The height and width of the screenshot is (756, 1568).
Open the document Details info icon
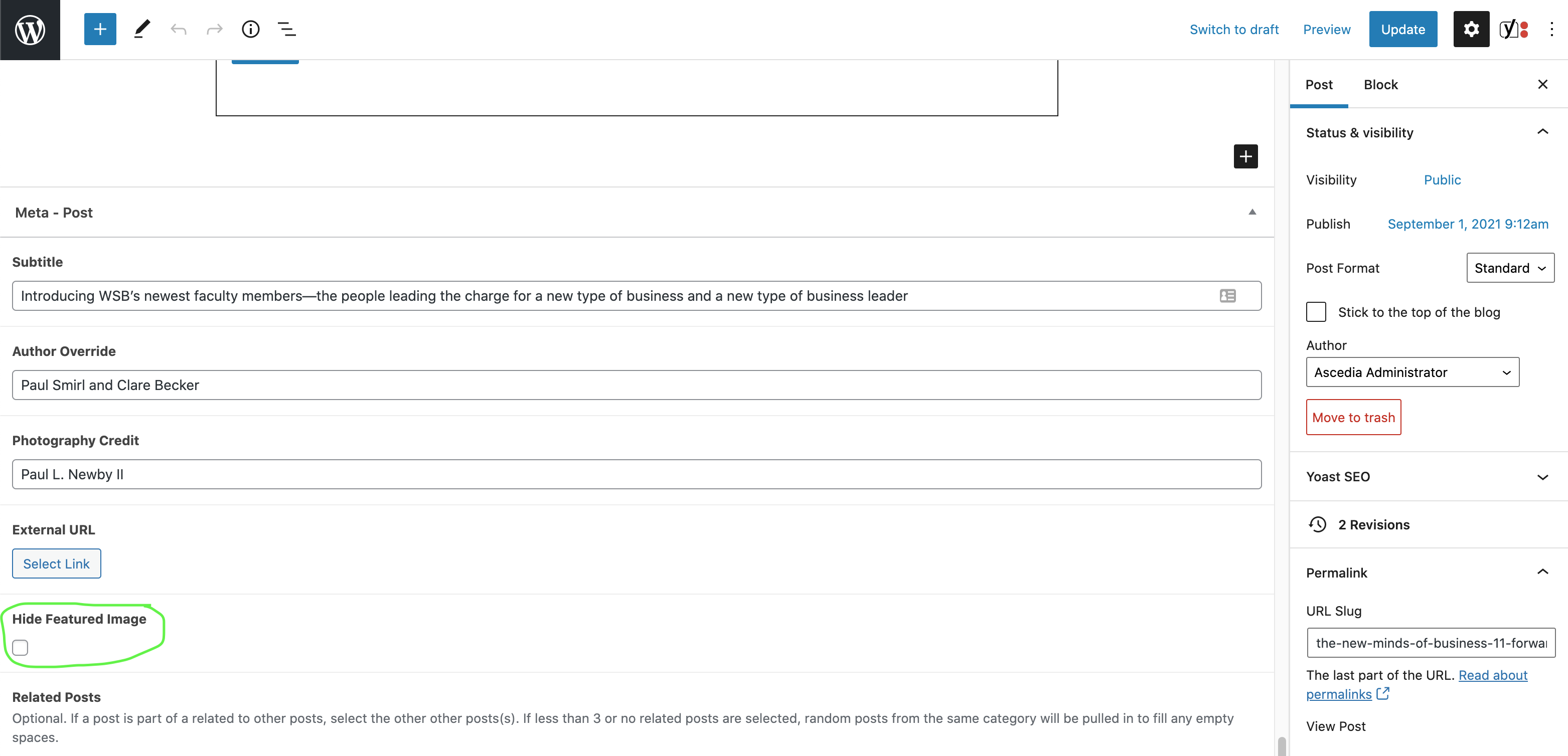pyautogui.click(x=250, y=29)
